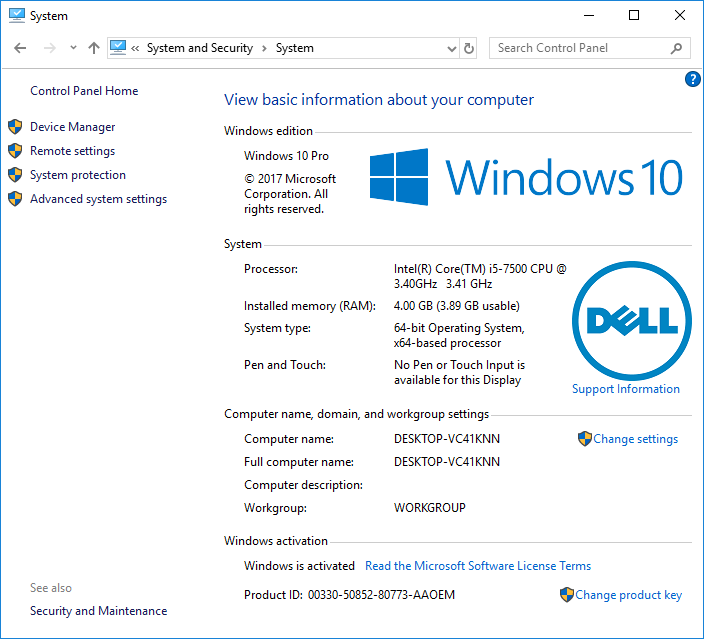Open Control Panel Home
704x639 pixels.
pyautogui.click(x=84, y=91)
